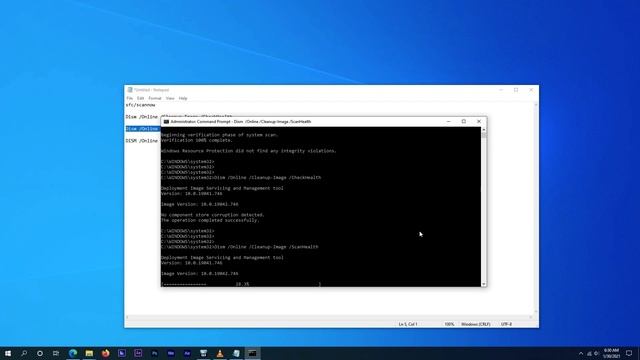This screenshot has width=640, height=360.
Task: Open taskbar Search magnifier
Action: pyautogui.click(x=24, y=353)
